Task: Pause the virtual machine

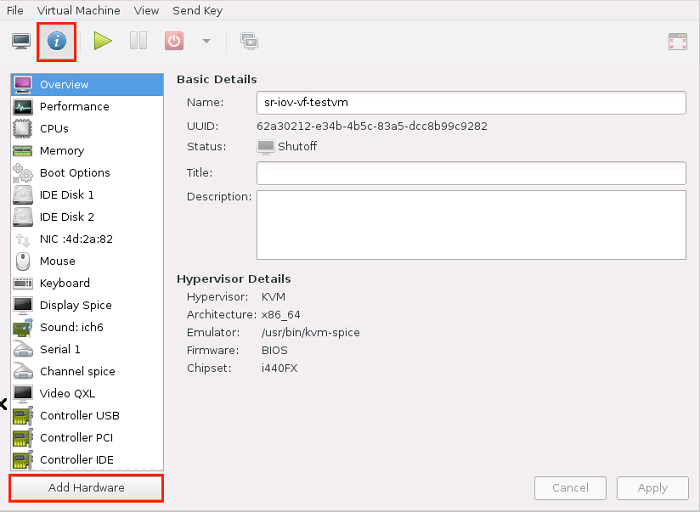Action: [x=138, y=41]
